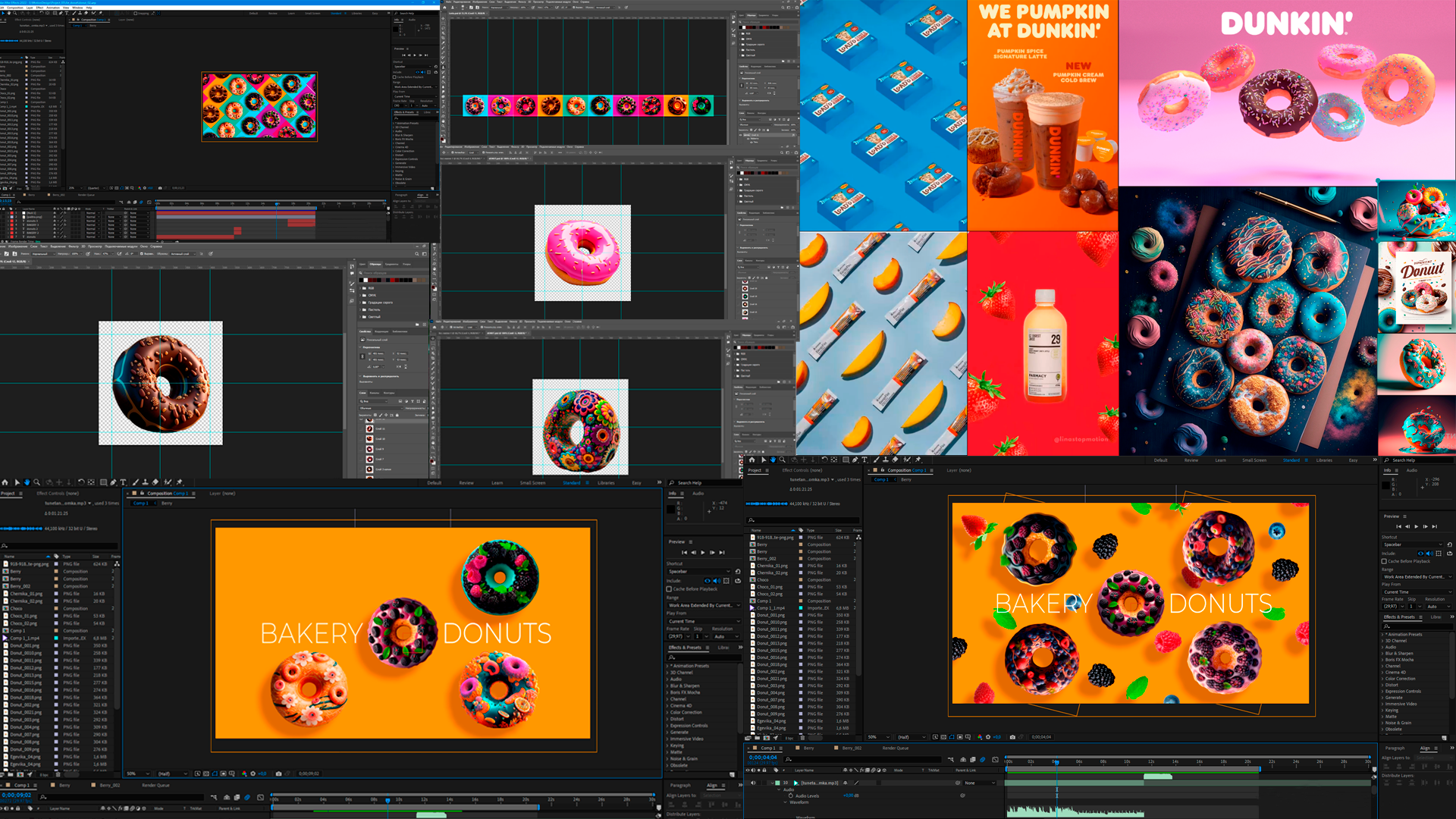Screen dimensions: 1456x819
Task: Click the snapshot camera icon beside timecode 0;00;04;04
Action: pos(1012,737)
